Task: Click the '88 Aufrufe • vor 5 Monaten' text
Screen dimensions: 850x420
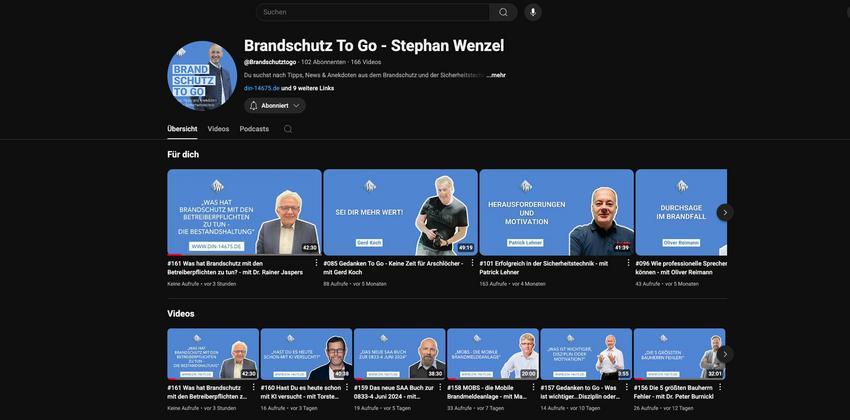Action: click(355, 284)
